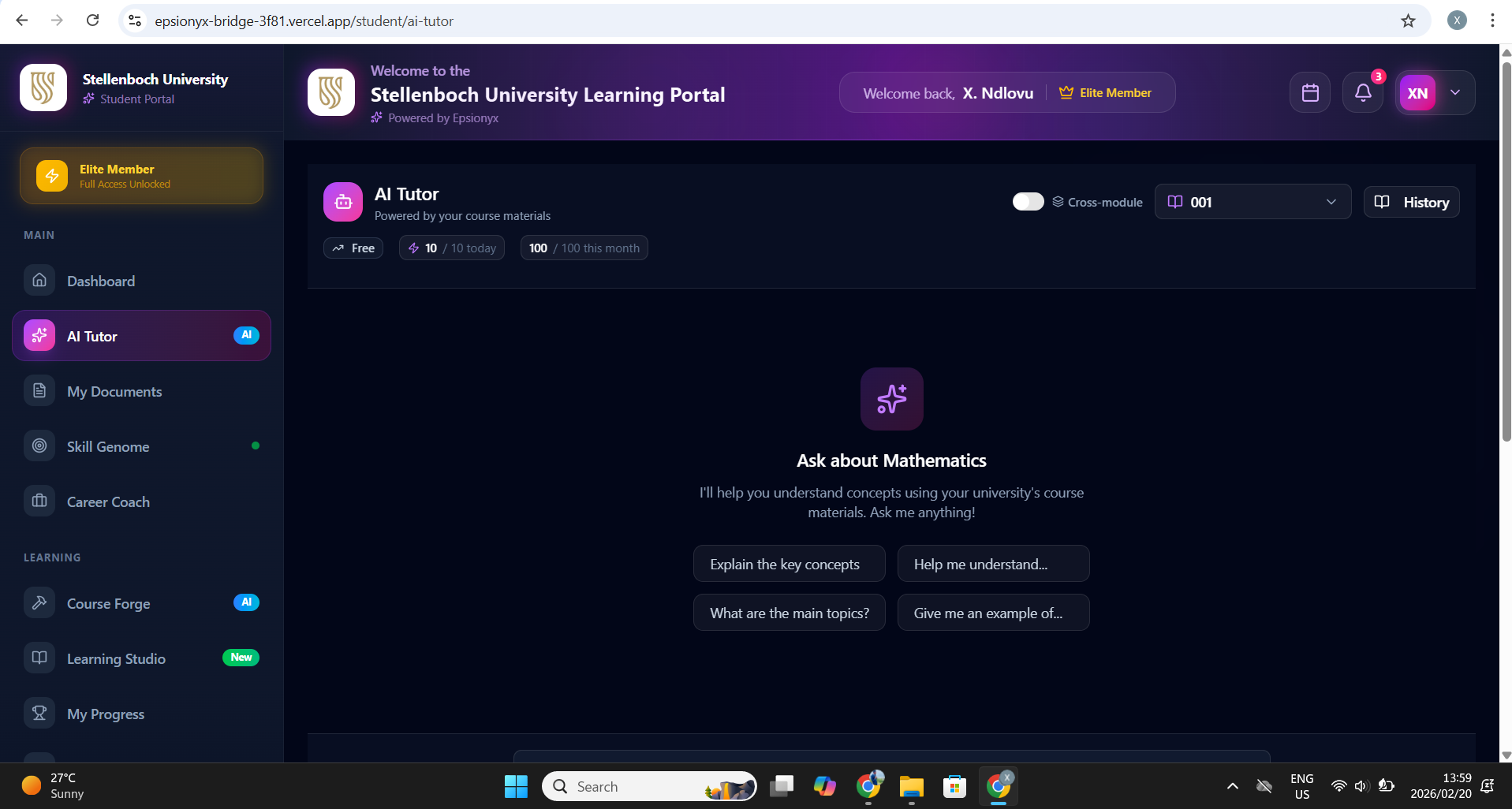Image resolution: width=1512 pixels, height=809 pixels.
Task: Show hidden system tray icons
Action: tap(1233, 786)
